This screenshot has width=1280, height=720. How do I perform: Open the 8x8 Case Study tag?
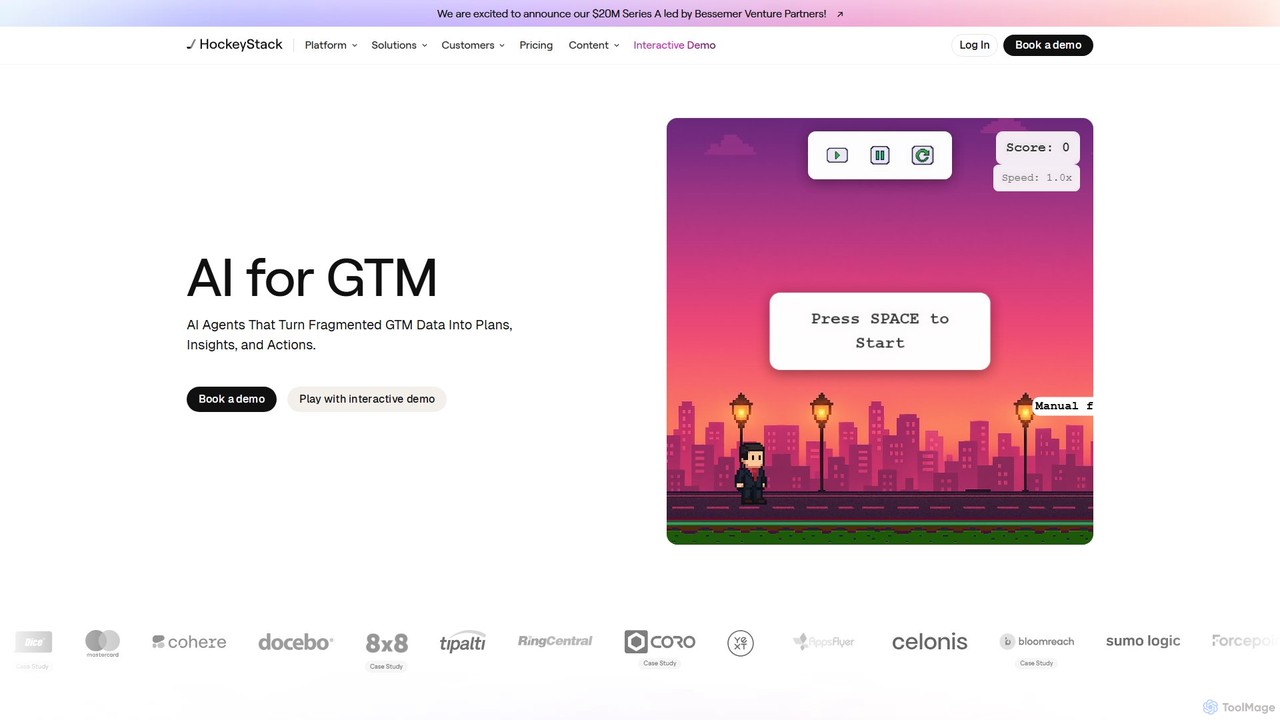coord(386,666)
